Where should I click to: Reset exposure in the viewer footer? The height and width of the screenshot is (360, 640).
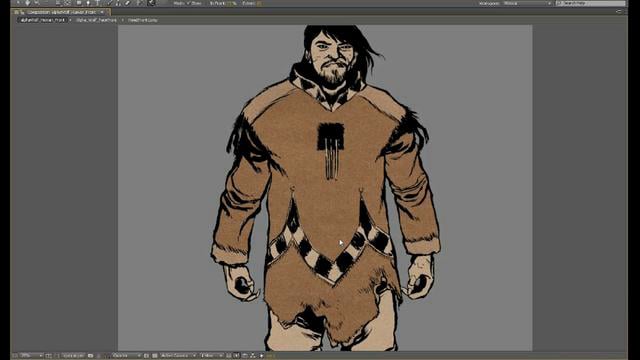click(x=262, y=356)
